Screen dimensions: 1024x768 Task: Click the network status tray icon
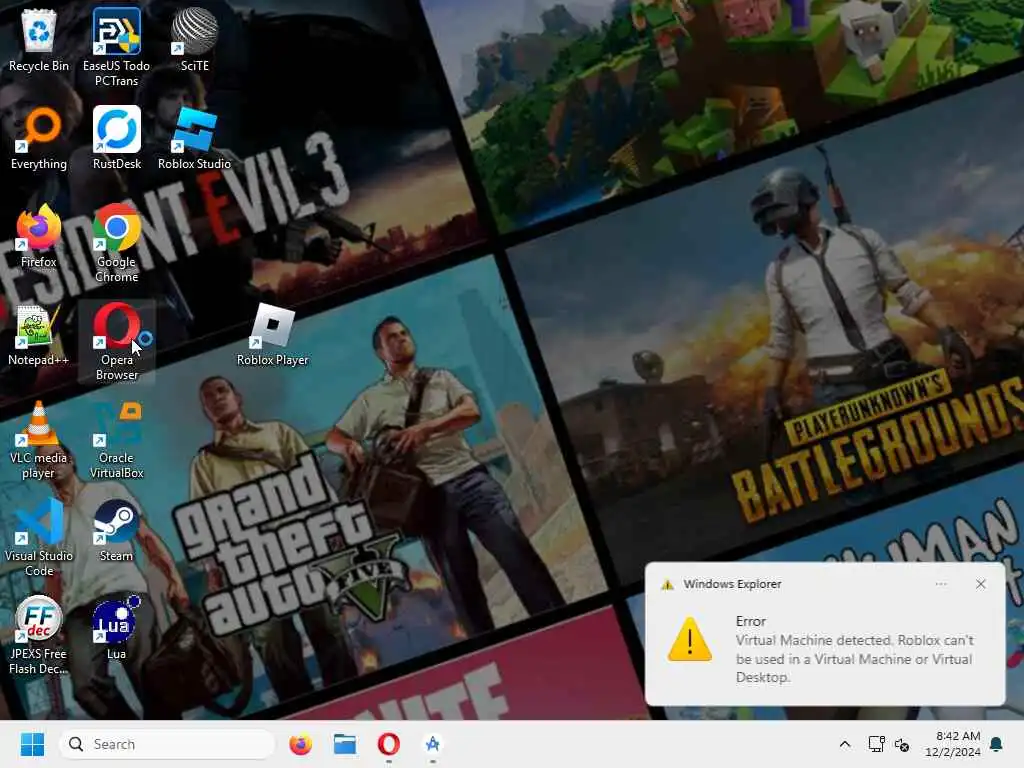pos(876,744)
